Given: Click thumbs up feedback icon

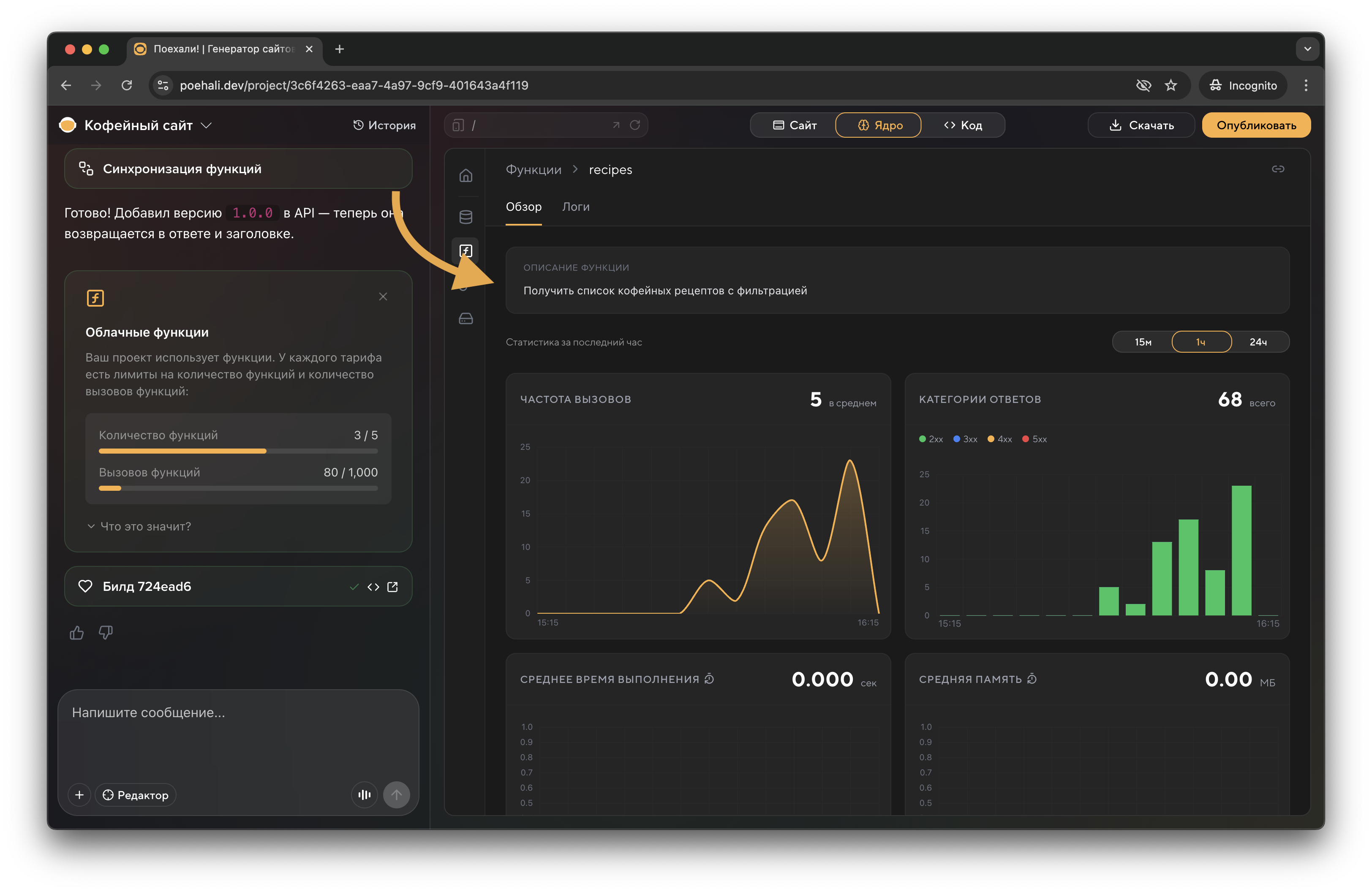Looking at the screenshot, I should point(77,633).
